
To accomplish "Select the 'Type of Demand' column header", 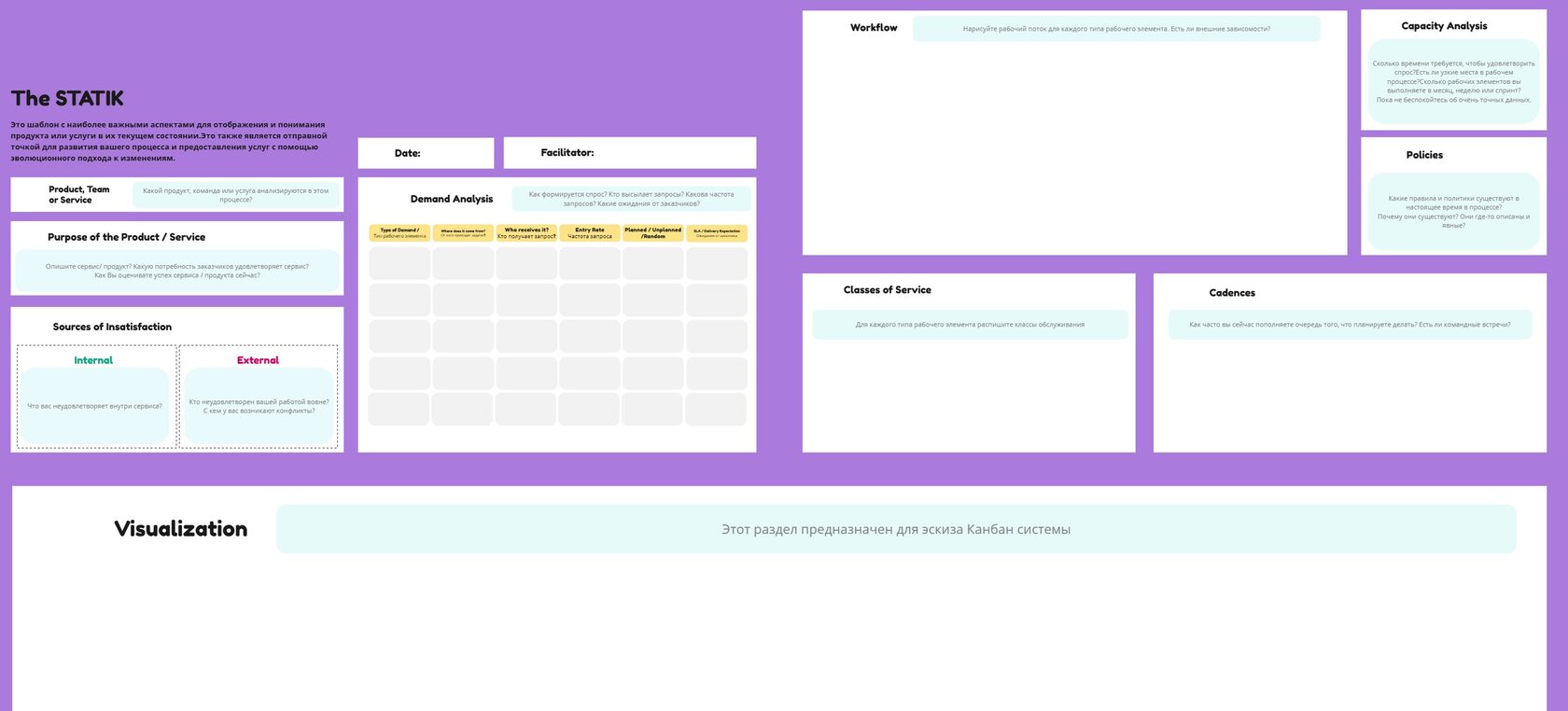I will [x=399, y=233].
